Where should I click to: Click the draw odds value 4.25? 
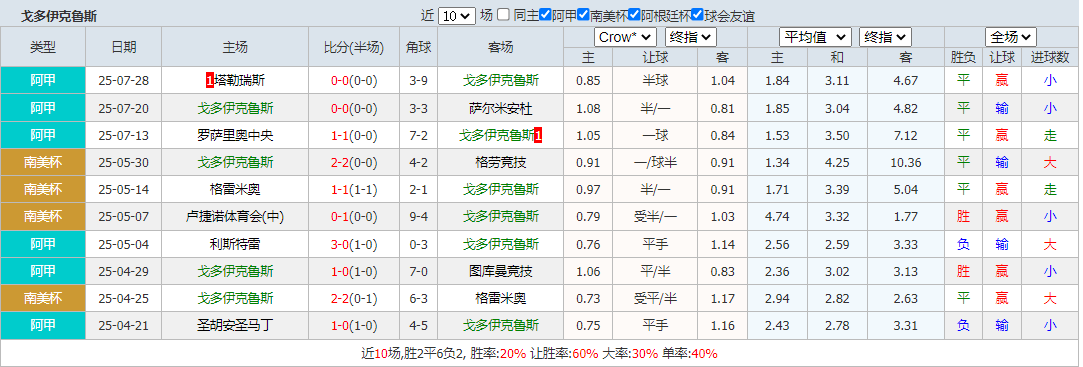(837, 162)
